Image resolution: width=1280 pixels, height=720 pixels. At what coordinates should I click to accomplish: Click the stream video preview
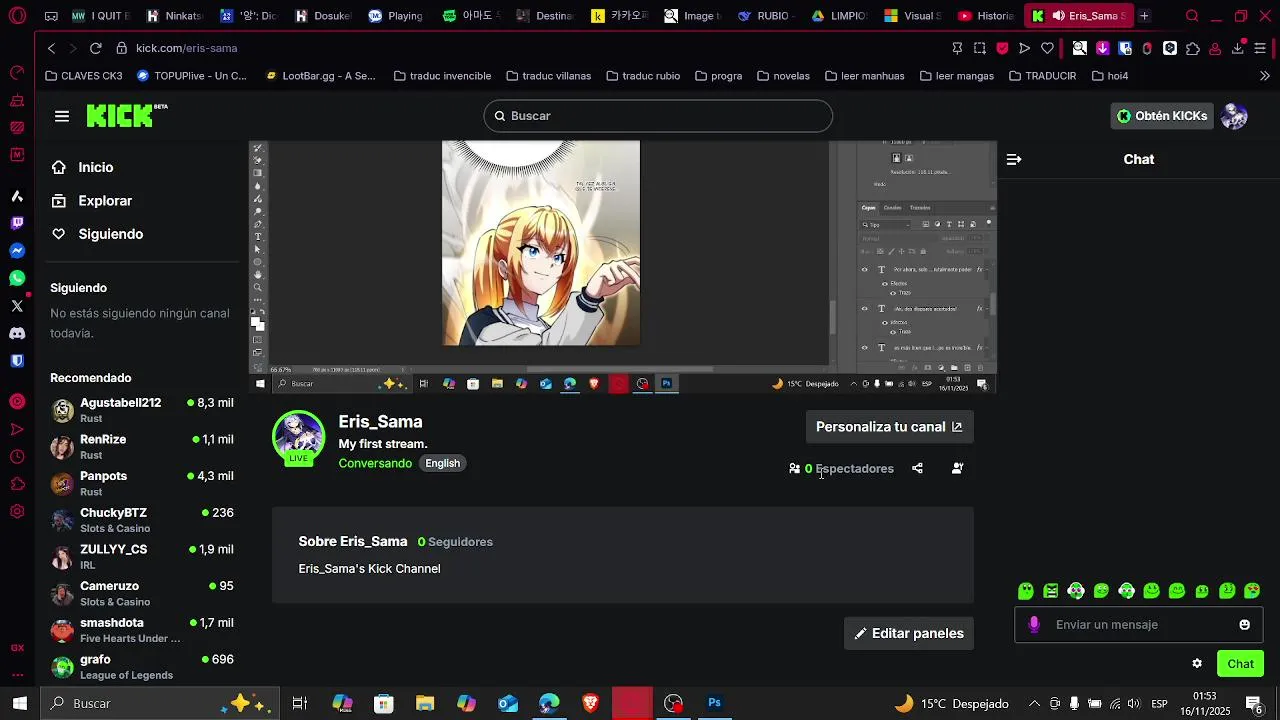623,267
